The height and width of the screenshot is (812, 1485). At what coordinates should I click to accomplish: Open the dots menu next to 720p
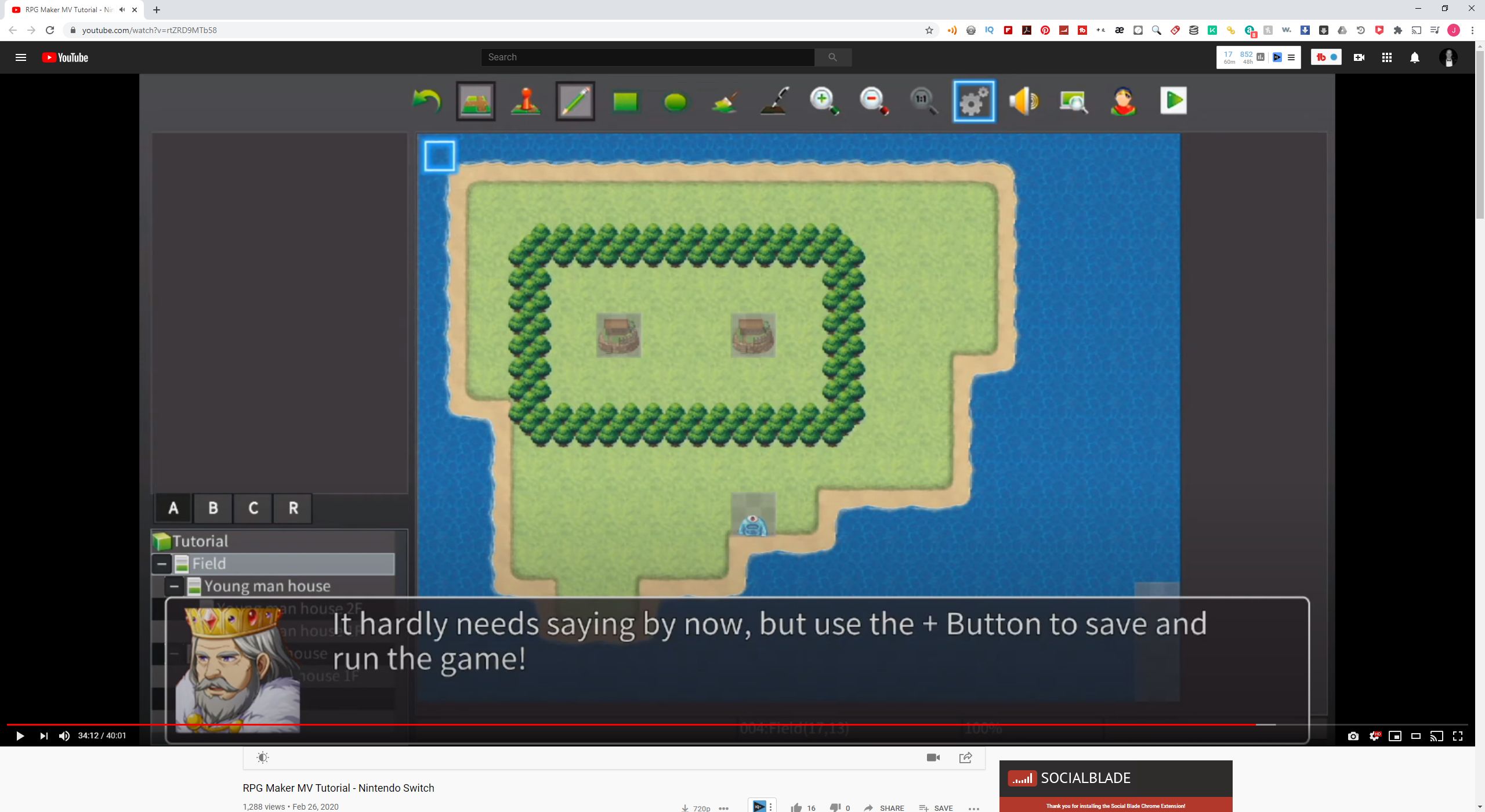pyautogui.click(x=723, y=808)
